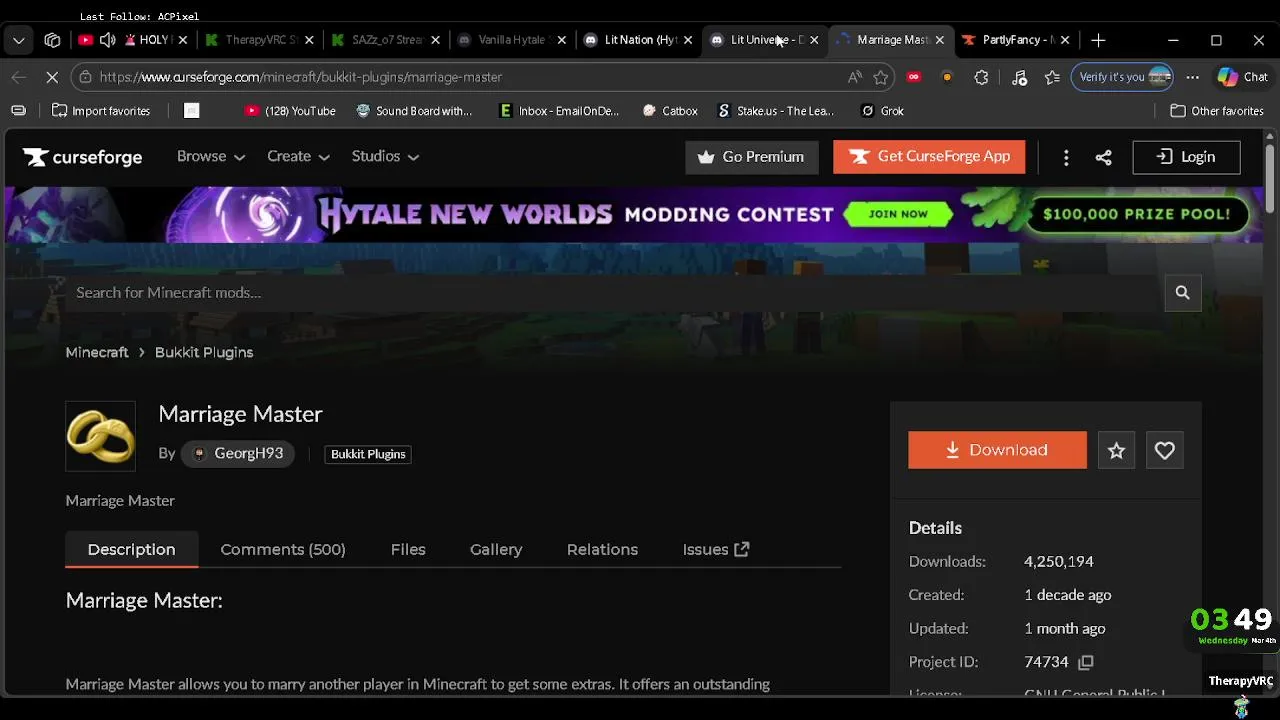The width and height of the screenshot is (1280, 720).
Task: Add Marriage Master to favorites star
Action: [1116, 451]
